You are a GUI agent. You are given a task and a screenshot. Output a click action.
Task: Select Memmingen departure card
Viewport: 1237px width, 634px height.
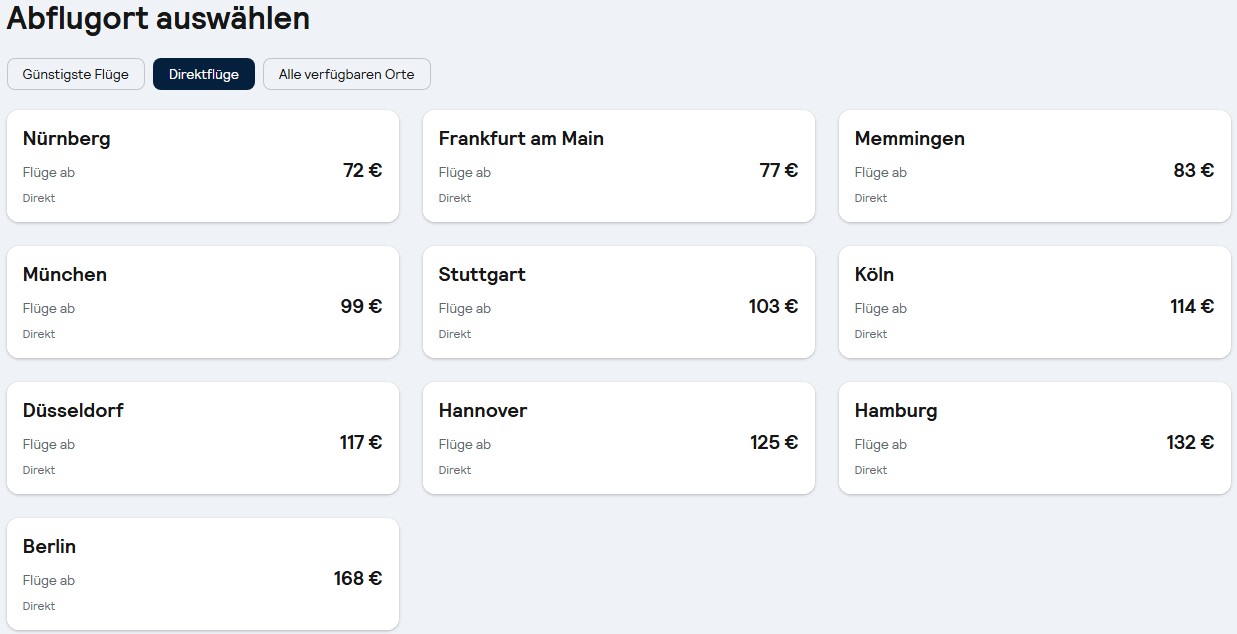point(1034,166)
